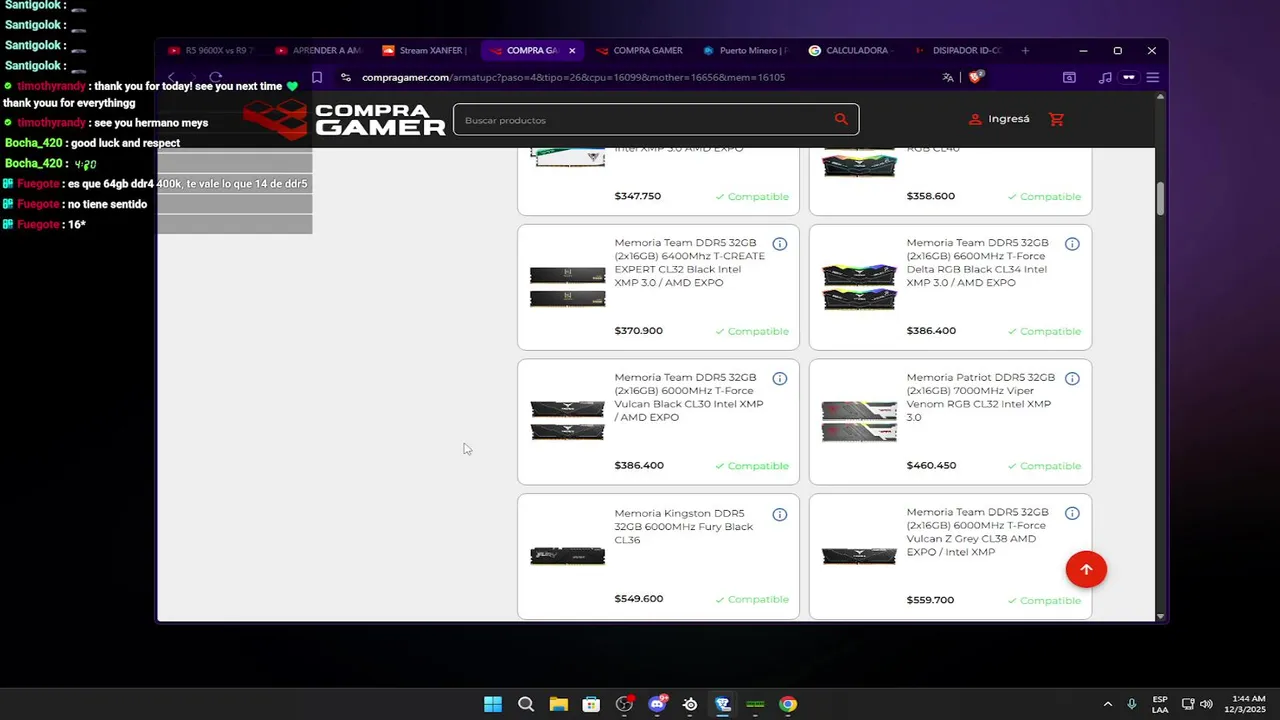Select the Patriot Viper Venom memory thumbnail
Image resolution: width=1280 pixels, height=720 pixels.
tap(859, 421)
